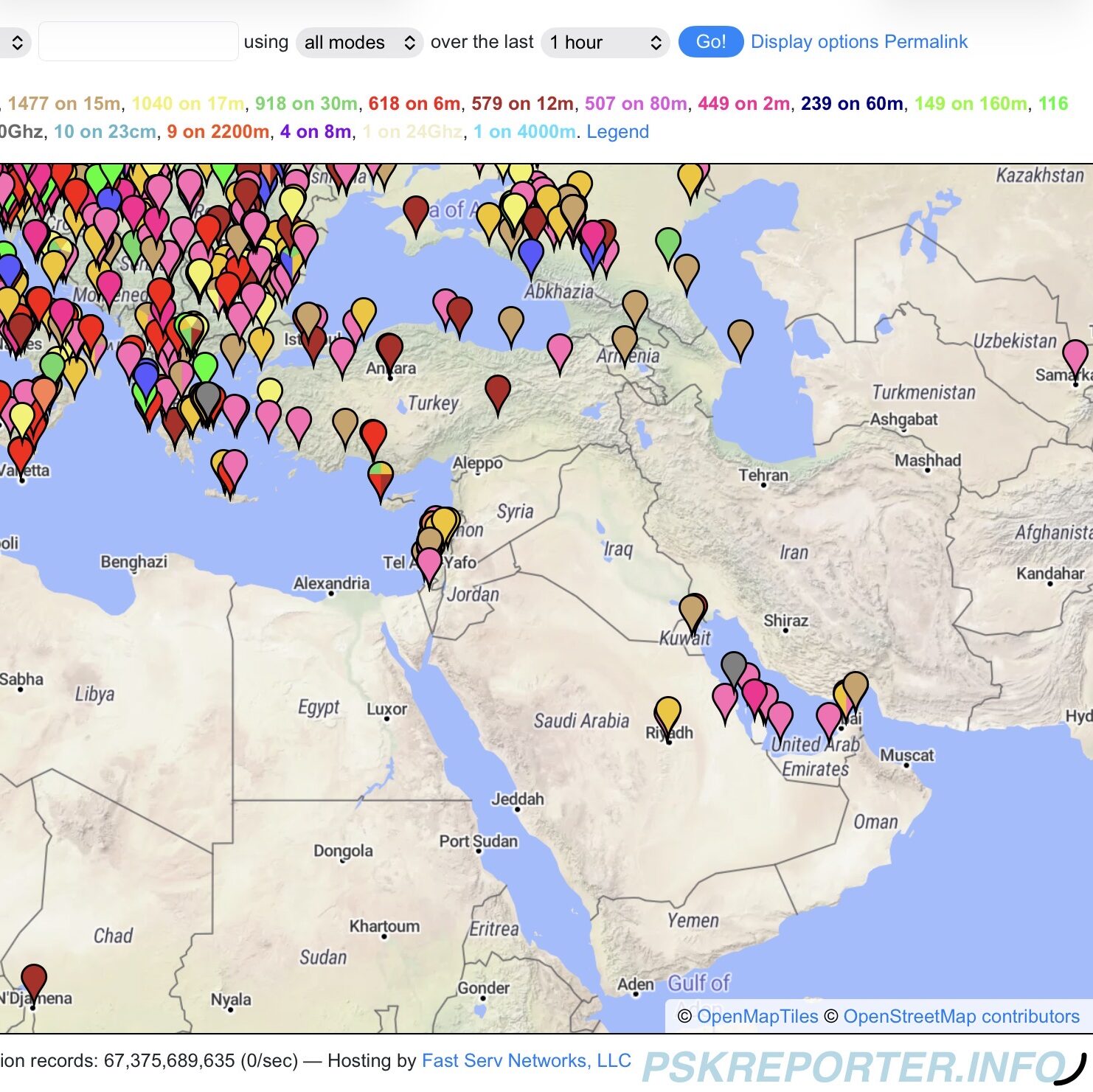
Task: Open the partially visible dropdown at far left
Action: 15,42
